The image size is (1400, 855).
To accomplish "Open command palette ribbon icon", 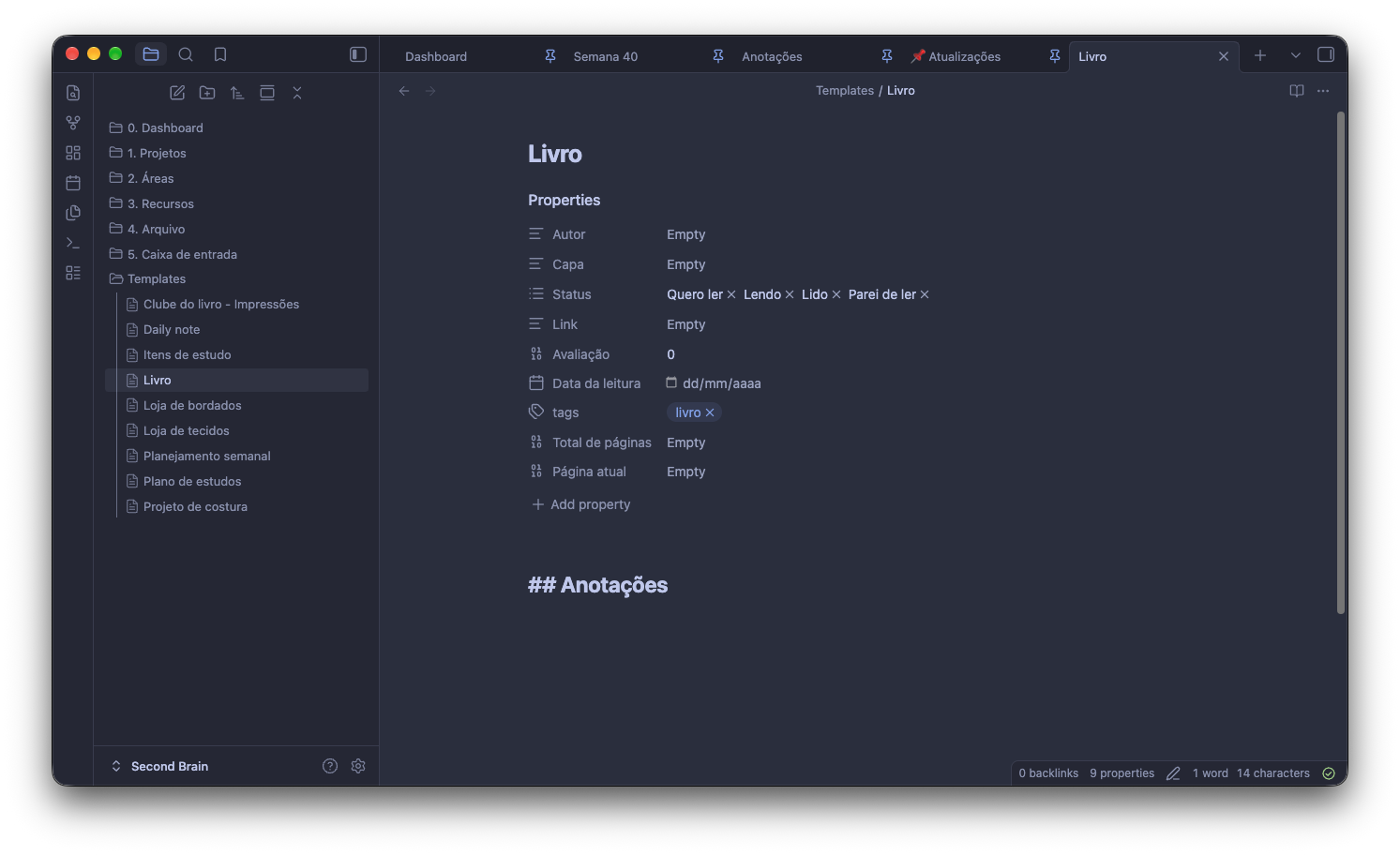I will (x=73, y=243).
